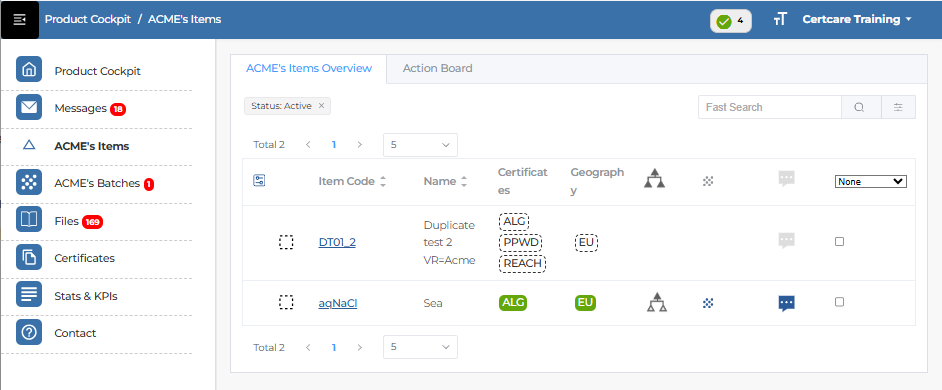The height and width of the screenshot is (390, 942).
Task: Click the column settings icon in header
Action: [x=260, y=180]
